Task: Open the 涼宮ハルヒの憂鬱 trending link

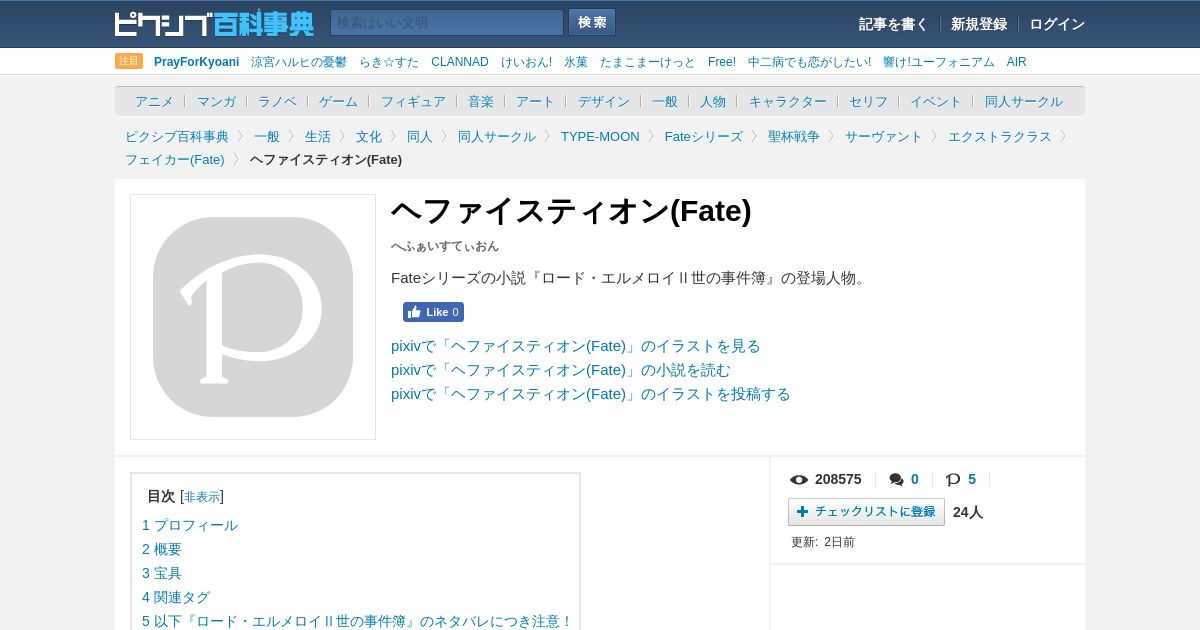Action: [x=299, y=62]
